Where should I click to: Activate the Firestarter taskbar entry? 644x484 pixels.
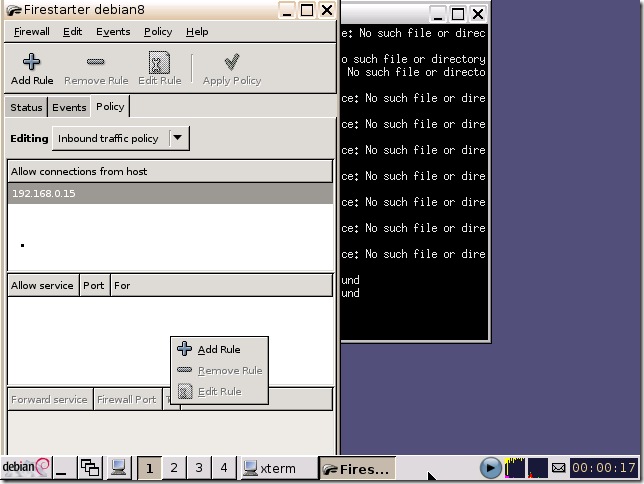(x=357, y=468)
